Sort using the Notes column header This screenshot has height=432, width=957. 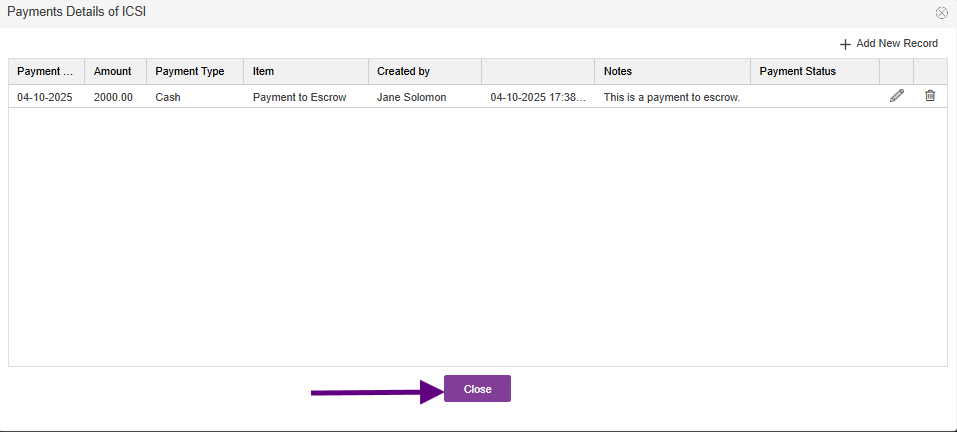pos(618,72)
